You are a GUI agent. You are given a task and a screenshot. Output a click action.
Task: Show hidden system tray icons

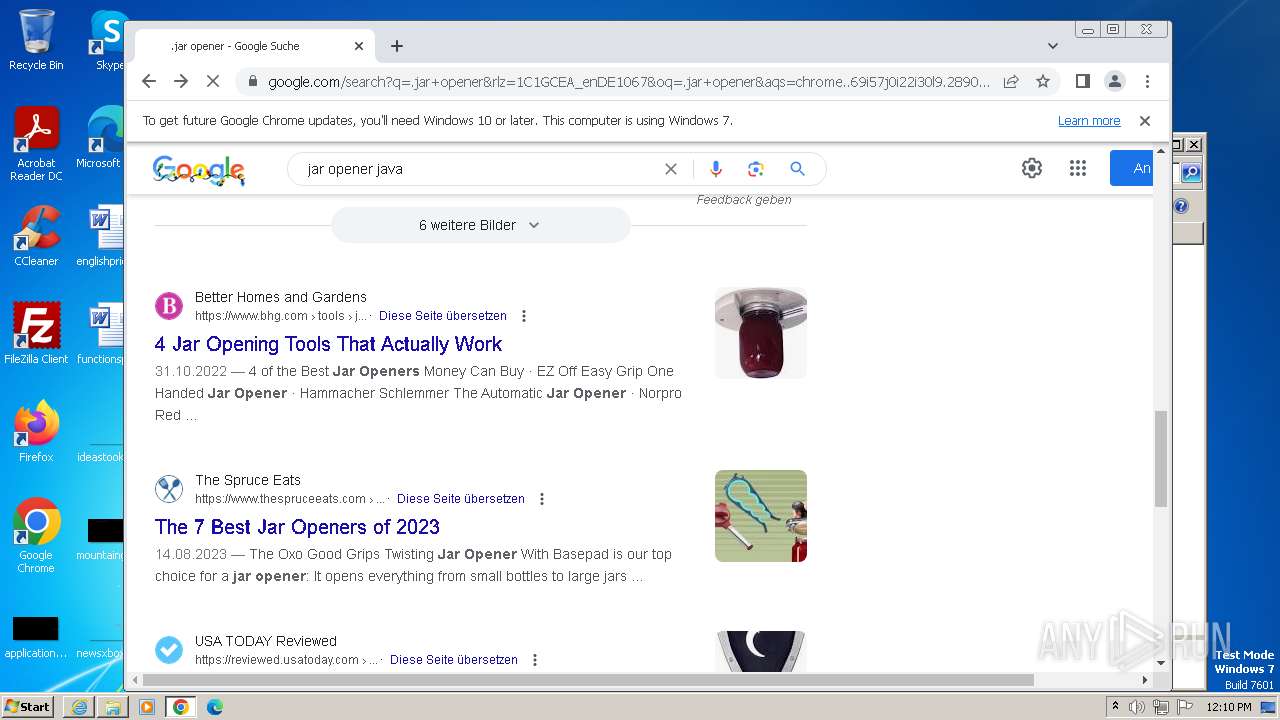click(1115, 707)
